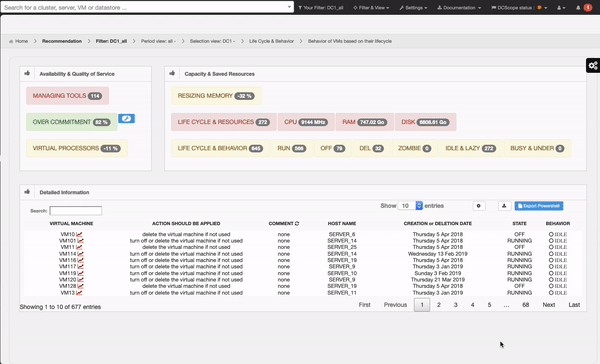Open the notification bell icon

click(x=578, y=8)
